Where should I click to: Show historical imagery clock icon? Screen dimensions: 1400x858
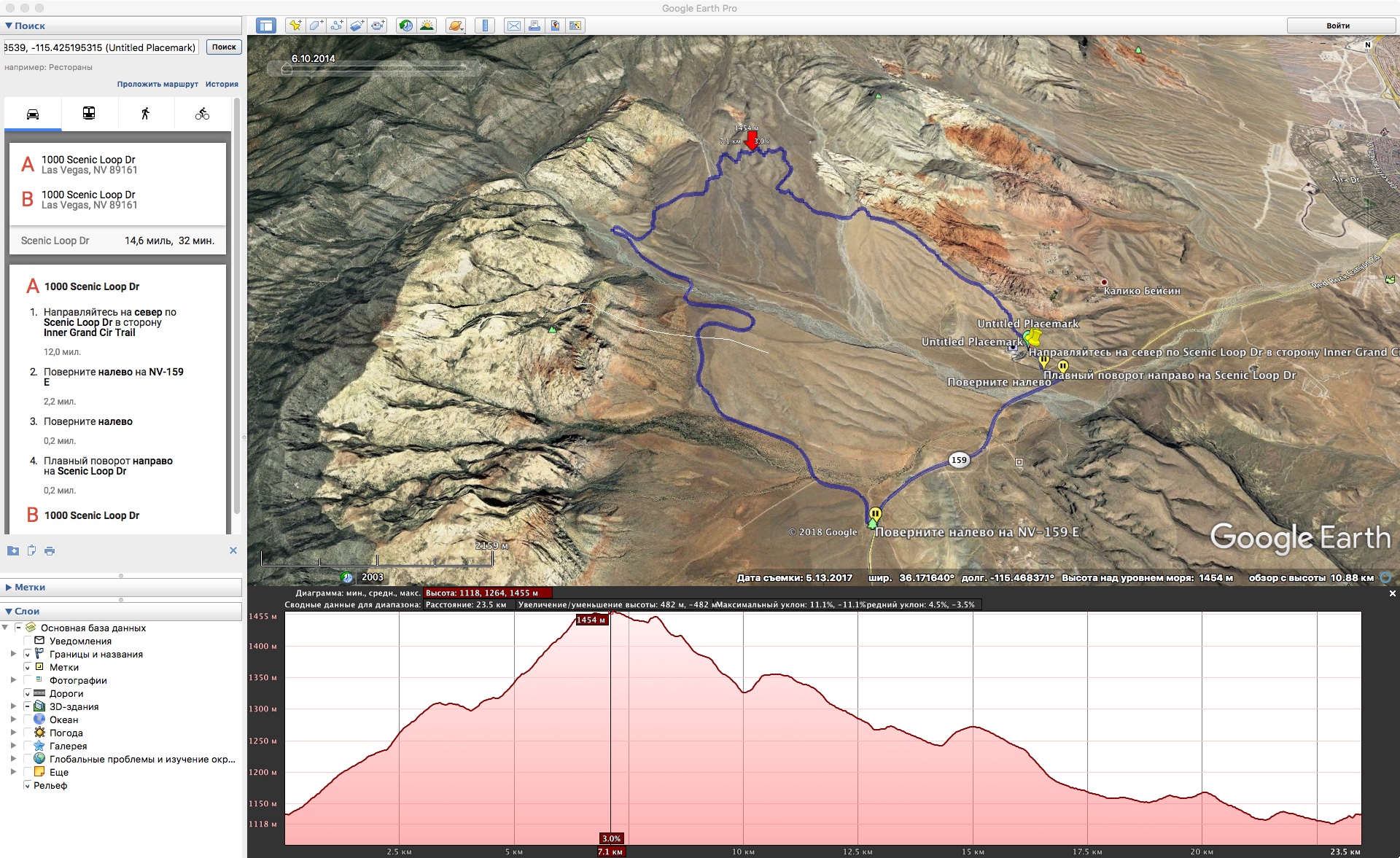click(x=406, y=26)
